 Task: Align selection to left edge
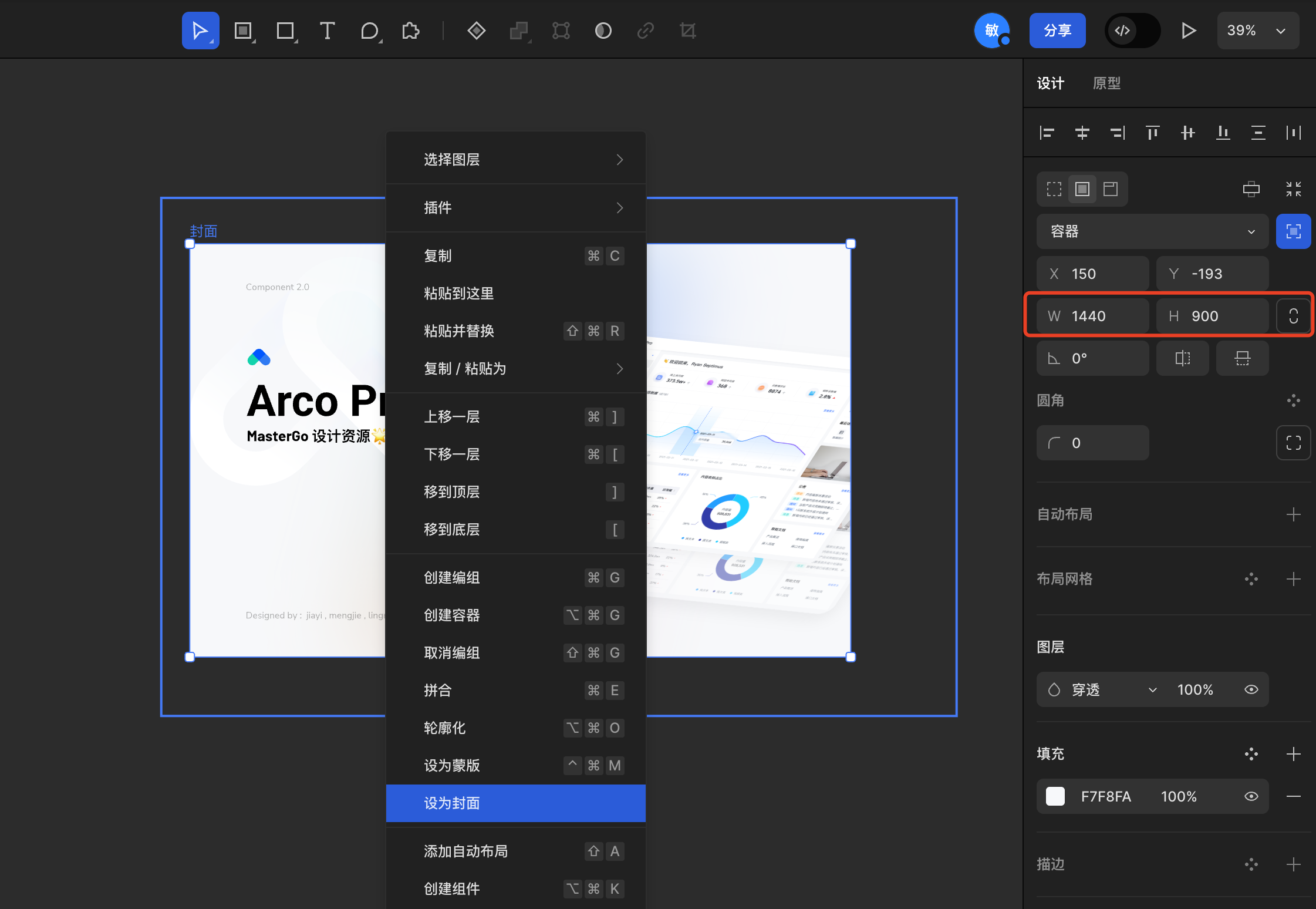coord(1047,133)
